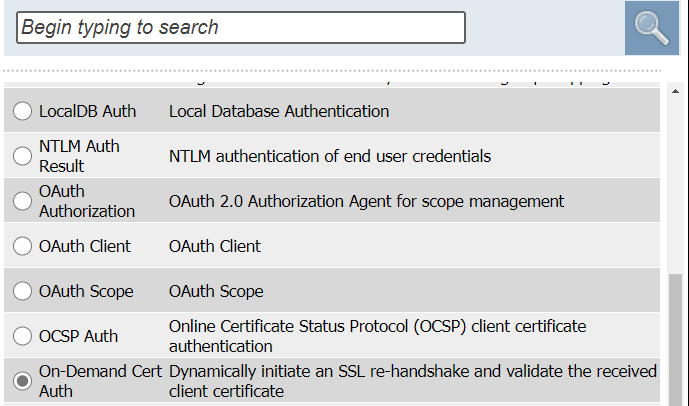Viewport: 689px width, 406px height.
Task: Click the 'OAuth 2.0 Authorization Agent' description
Action: tap(366, 201)
